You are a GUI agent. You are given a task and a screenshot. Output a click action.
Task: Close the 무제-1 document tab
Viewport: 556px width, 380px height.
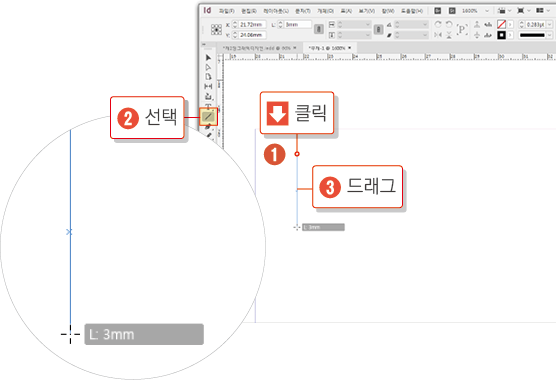(350, 48)
